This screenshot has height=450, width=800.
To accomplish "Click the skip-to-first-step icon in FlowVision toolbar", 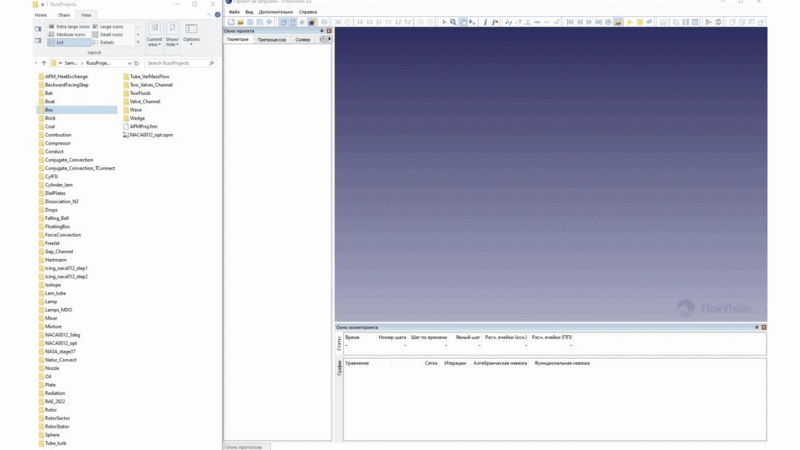I will tap(570, 22).
